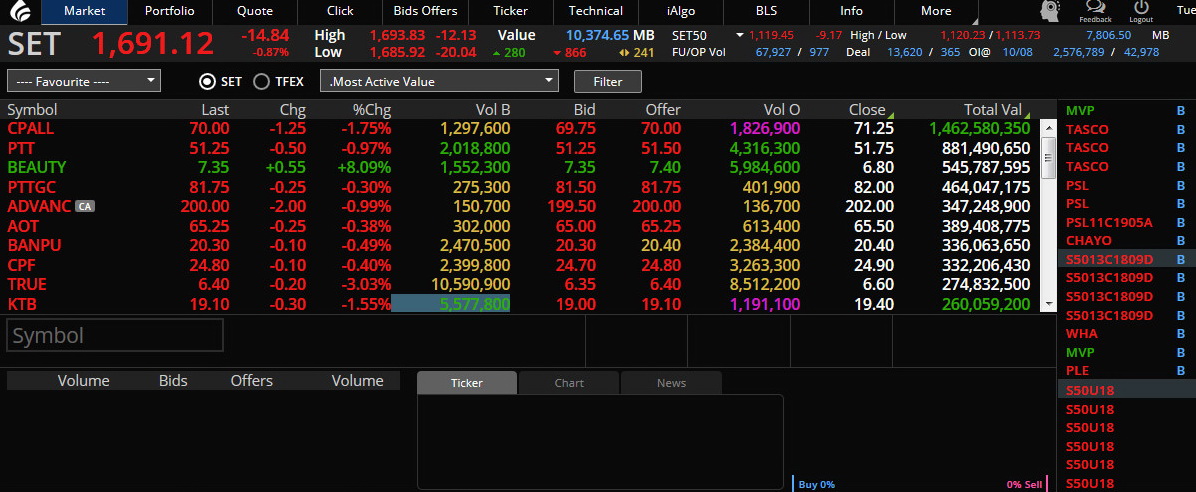Open the Market menu tab
Screen dimensions: 1196x492
[x=84, y=11]
